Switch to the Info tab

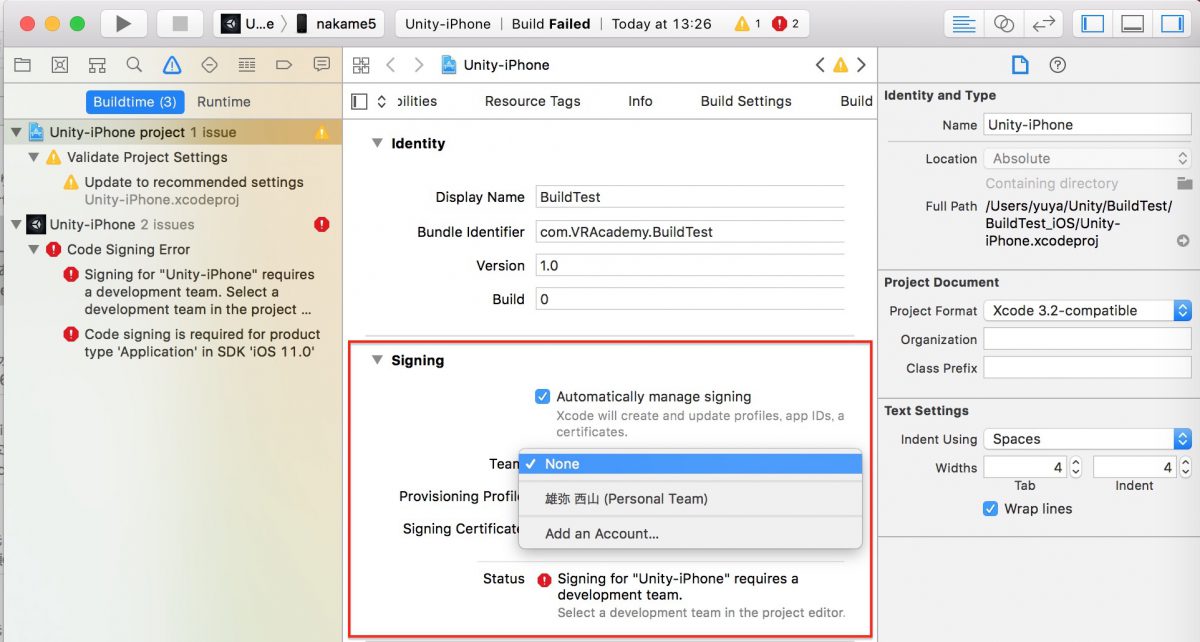point(640,101)
